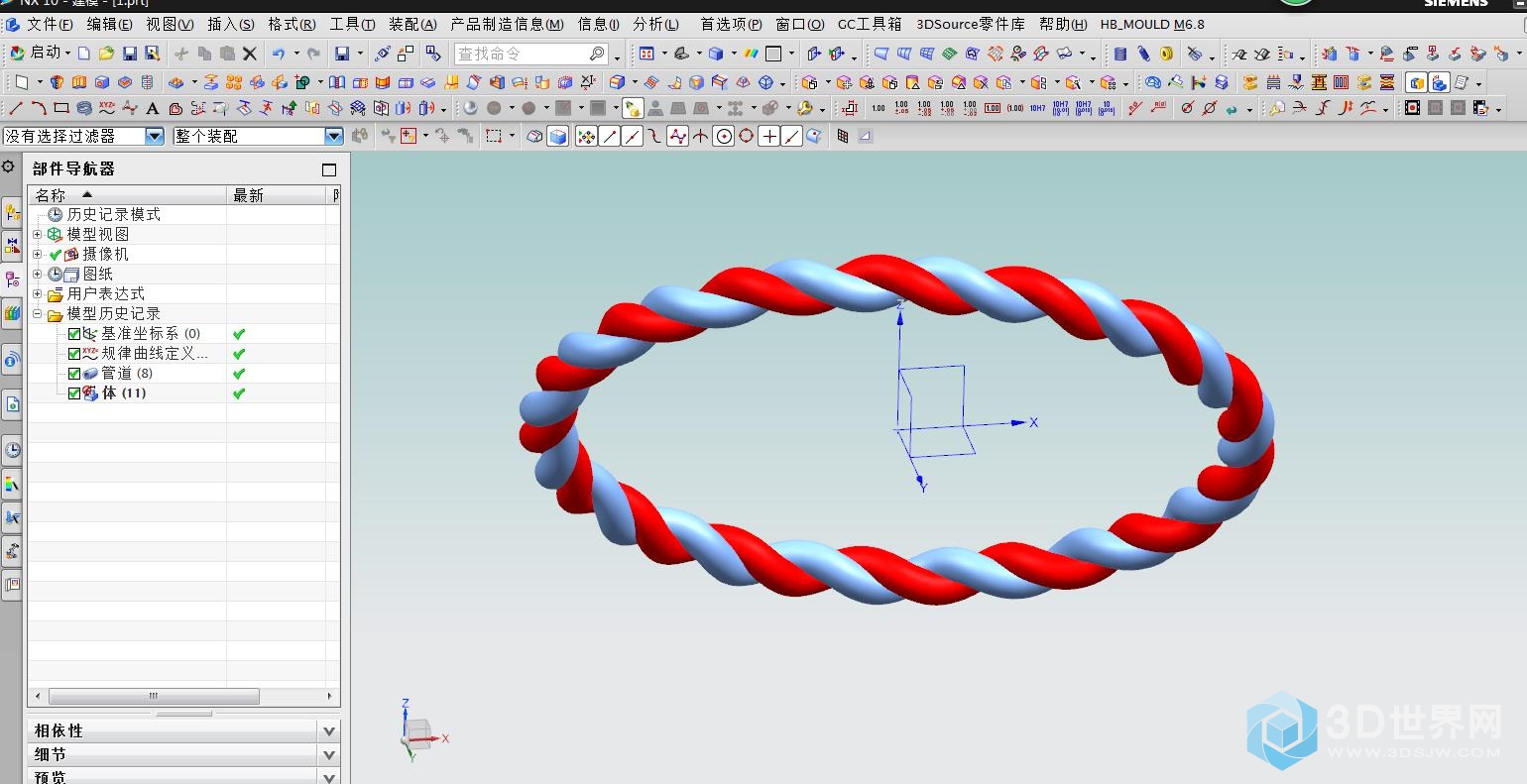Select the Law Curve XYZ tool
Viewport: 1527px width, 784px height.
point(107,108)
